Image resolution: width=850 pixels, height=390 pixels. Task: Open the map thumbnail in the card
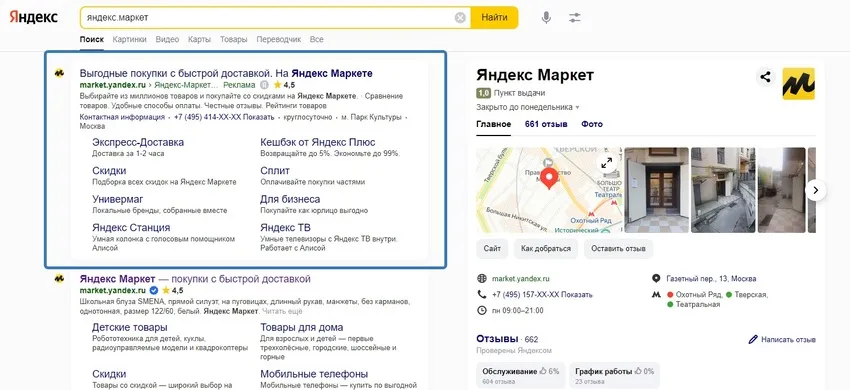549,190
